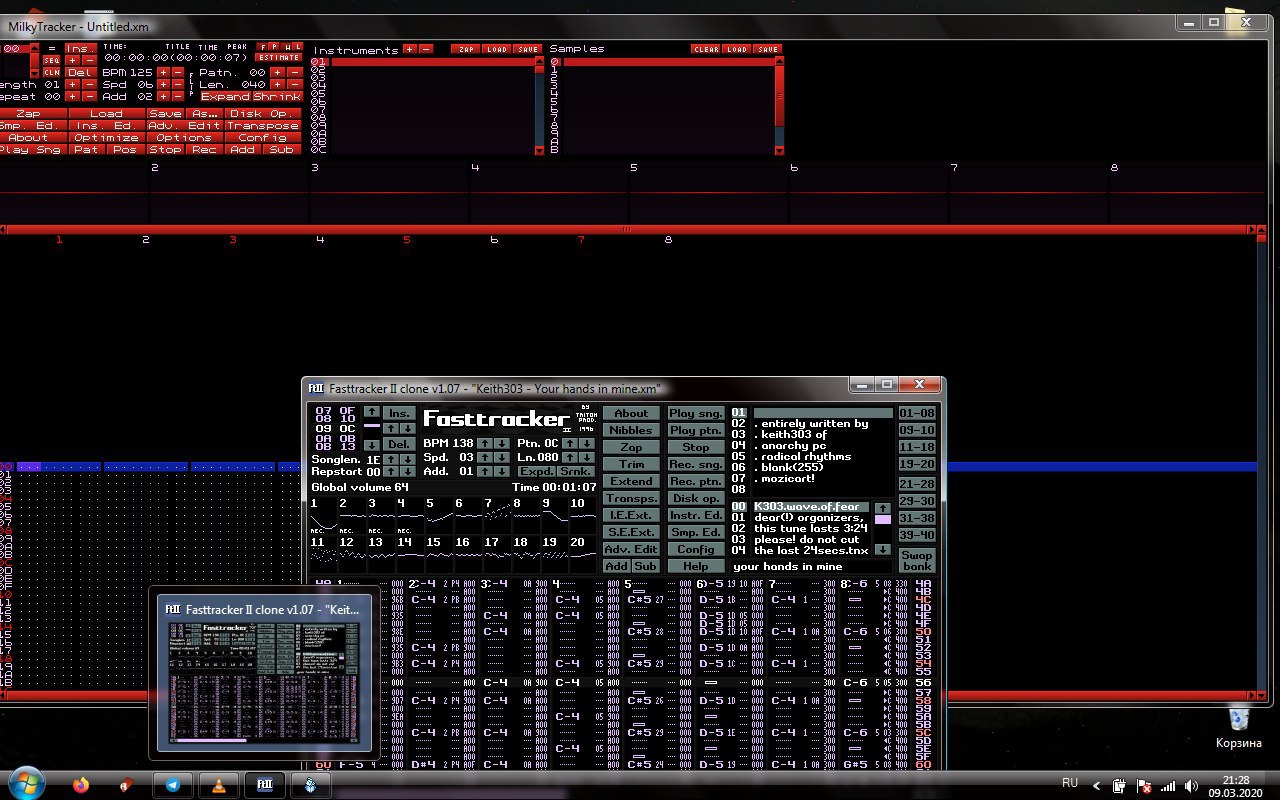The width and height of the screenshot is (1280, 800).
Task: Click Transpose in MilkyTracker
Action: click(263, 126)
